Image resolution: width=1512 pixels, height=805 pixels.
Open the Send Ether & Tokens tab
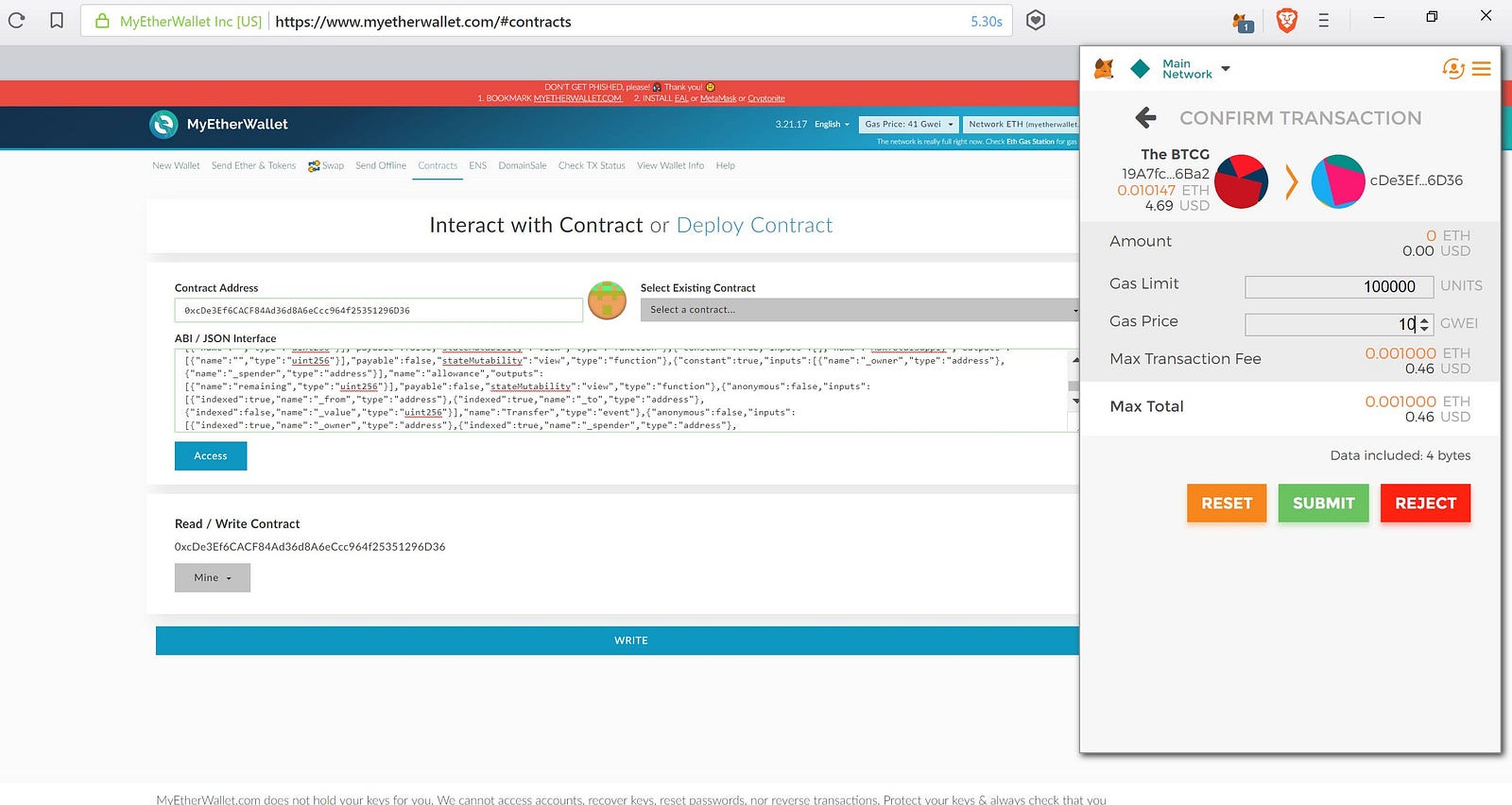253,165
